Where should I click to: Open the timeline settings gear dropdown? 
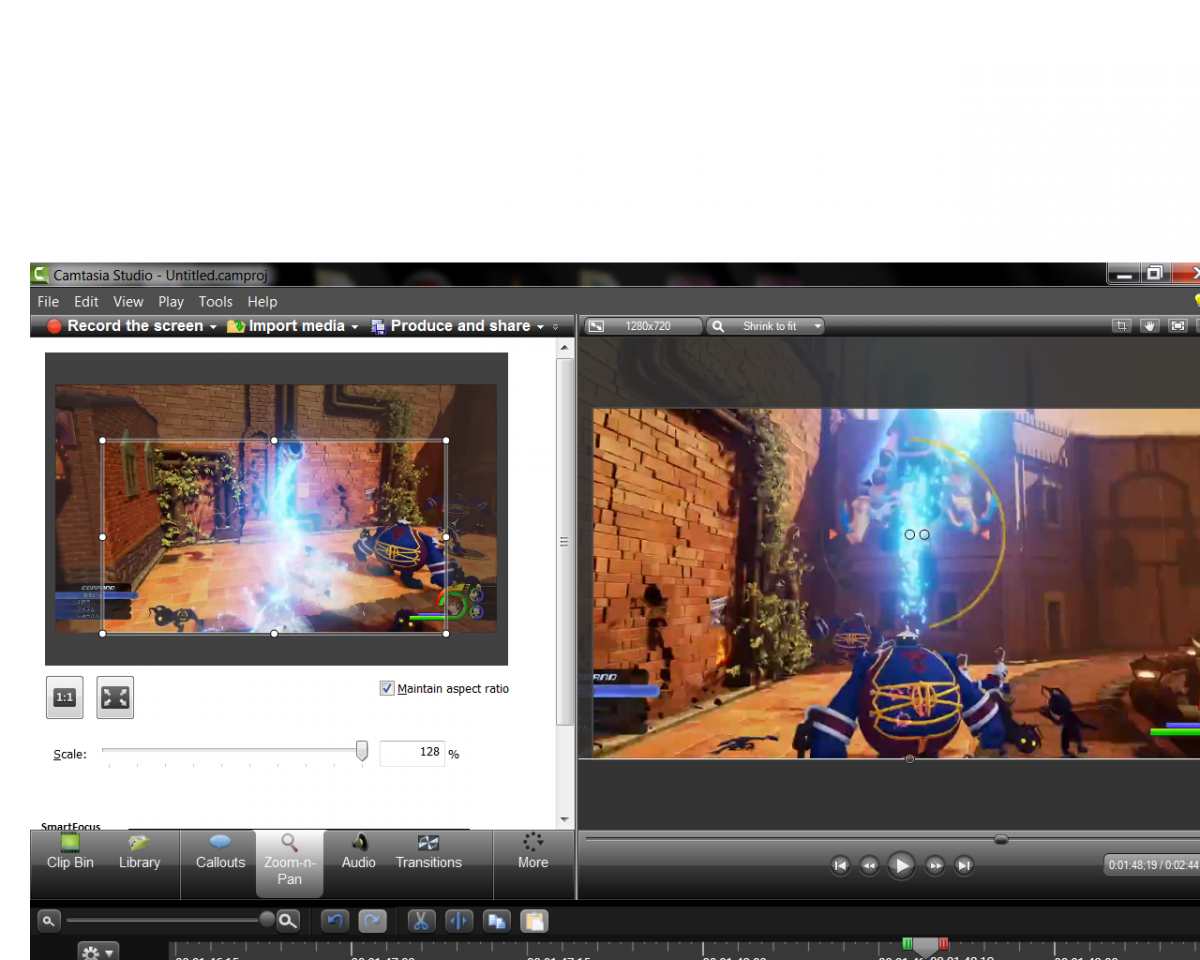click(98, 952)
